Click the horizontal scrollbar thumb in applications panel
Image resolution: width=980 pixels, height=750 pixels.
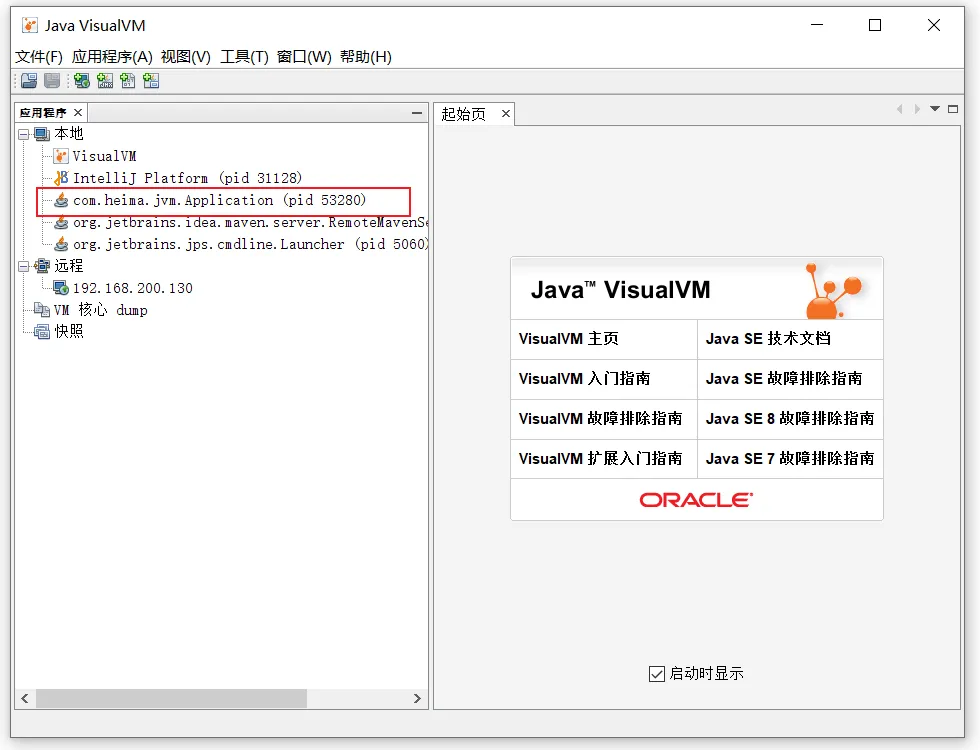[x=171, y=698]
